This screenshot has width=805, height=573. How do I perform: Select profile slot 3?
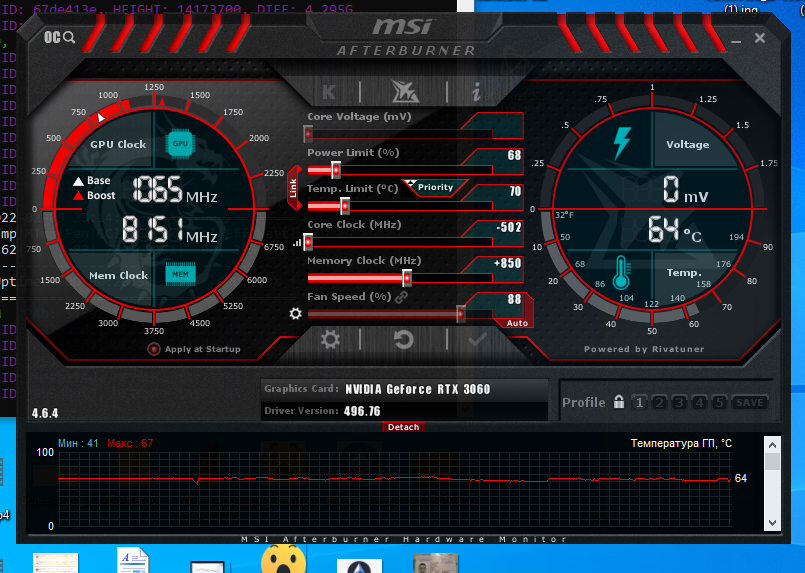point(679,403)
